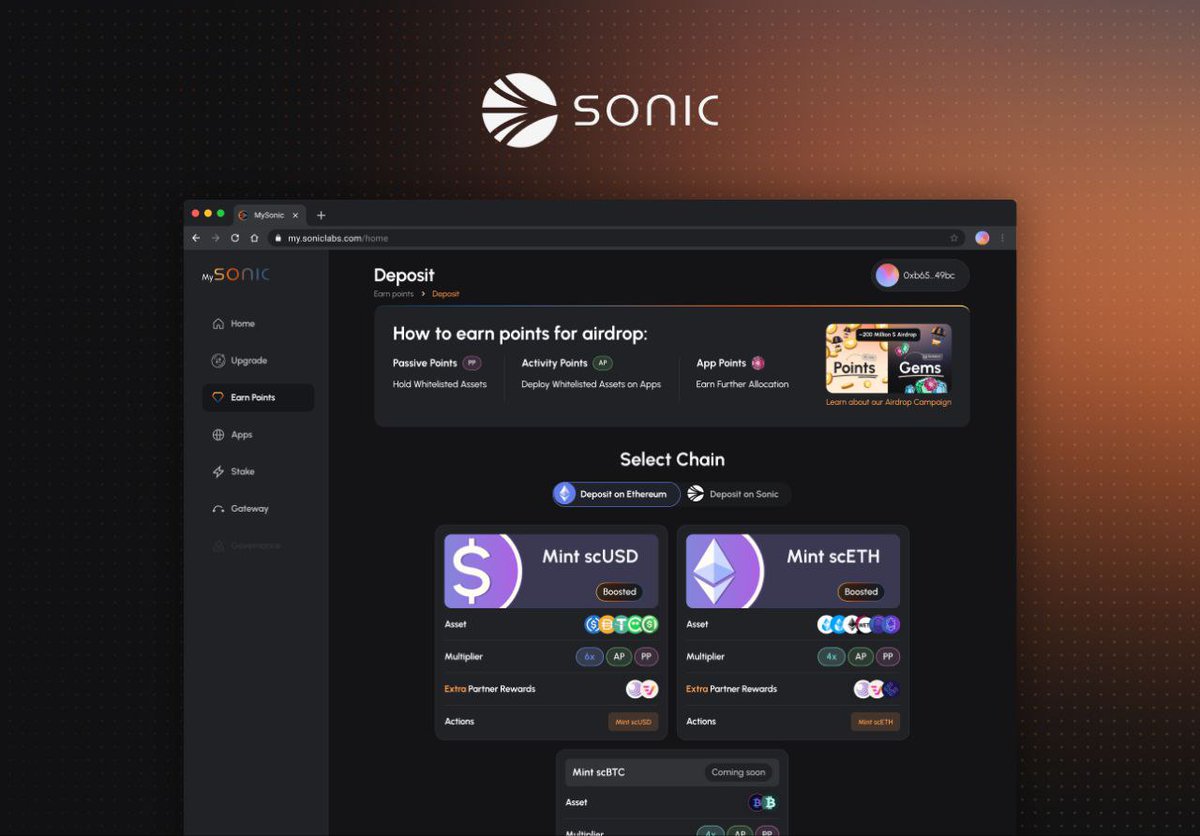Click Coming soon badge on Mint scBTC
The width and height of the screenshot is (1200, 836).
click(738, 772)
